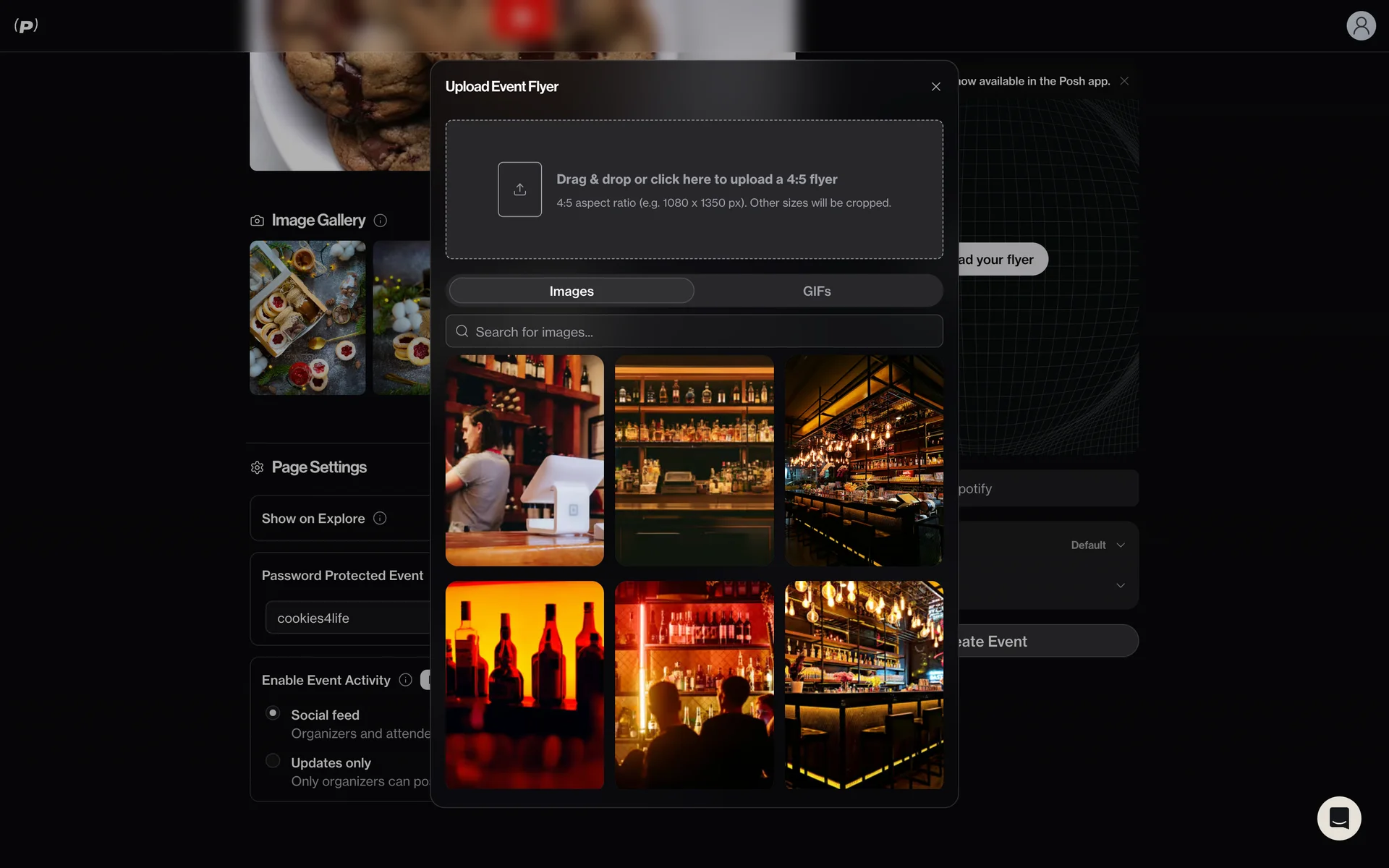Close the Upload Event Flyer dialog

click(x=935, y=87)
